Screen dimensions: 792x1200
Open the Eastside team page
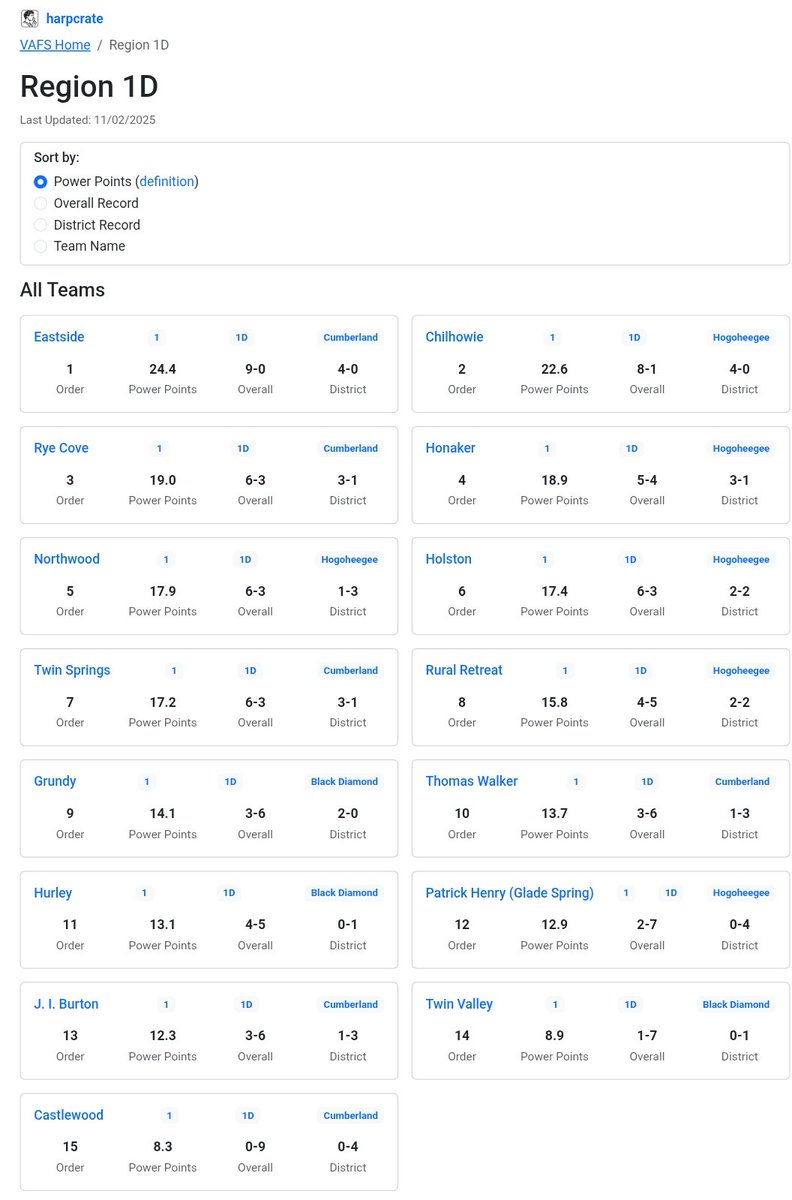[x=59, y=337]
